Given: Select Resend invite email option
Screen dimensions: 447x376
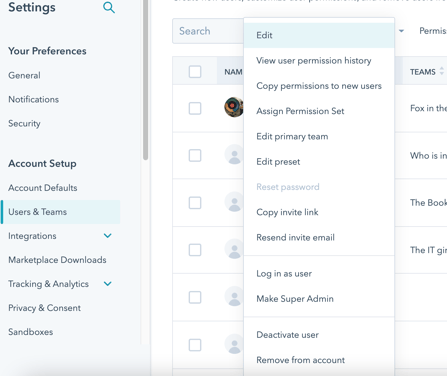Looking at the screenshot, I should click(295, 237).
